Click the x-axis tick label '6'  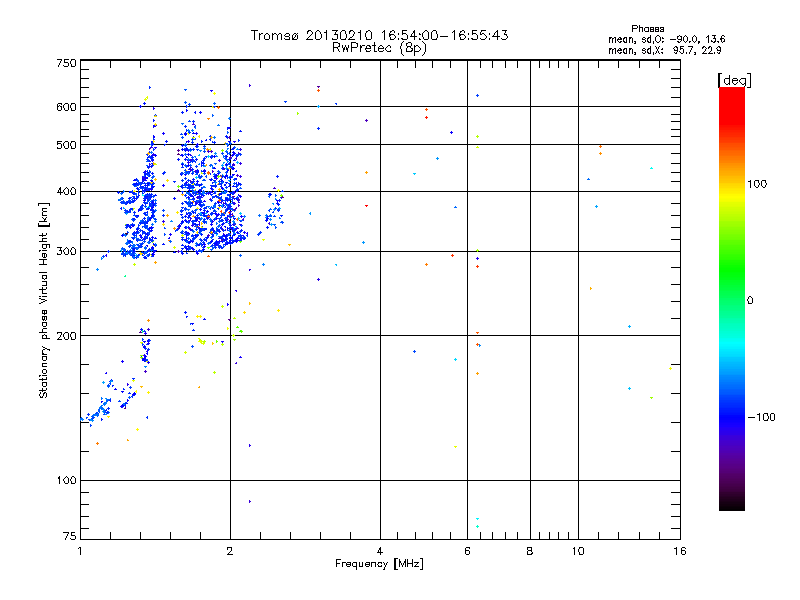(x=467, y=551)
